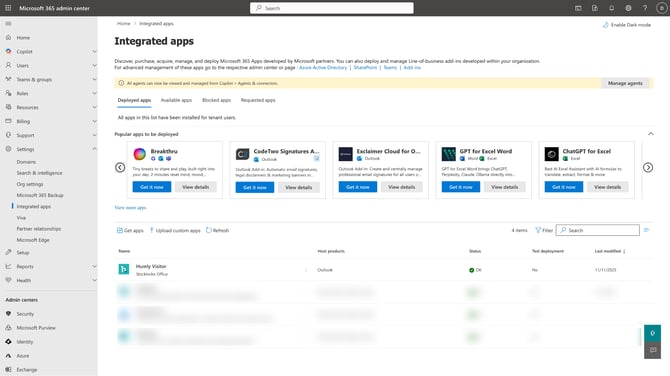Click the Reports chart icon
The height and width of the screenshot is (376, 670).
click(9, 267)
